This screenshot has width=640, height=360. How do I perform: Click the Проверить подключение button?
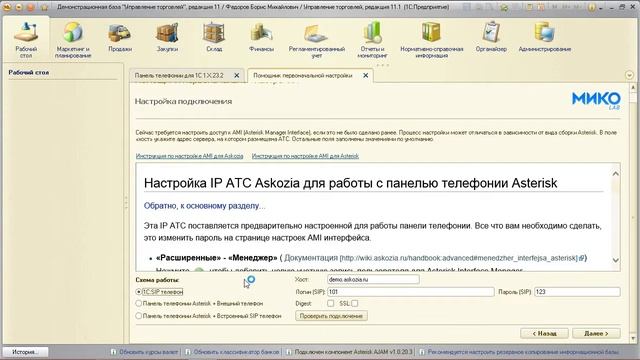pyautogui.click(x=331, y=316)
